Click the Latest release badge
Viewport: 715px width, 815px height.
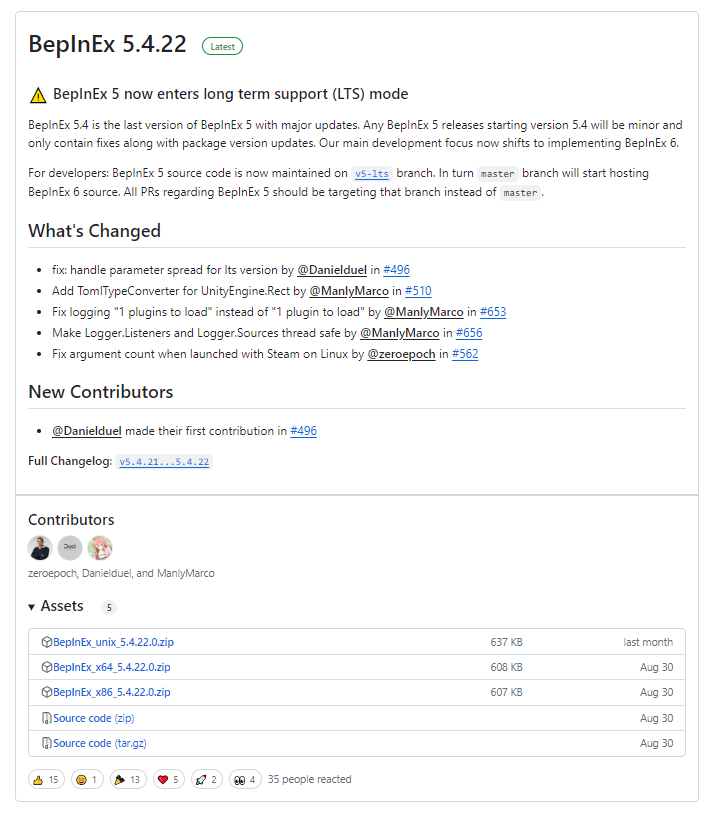222,46
